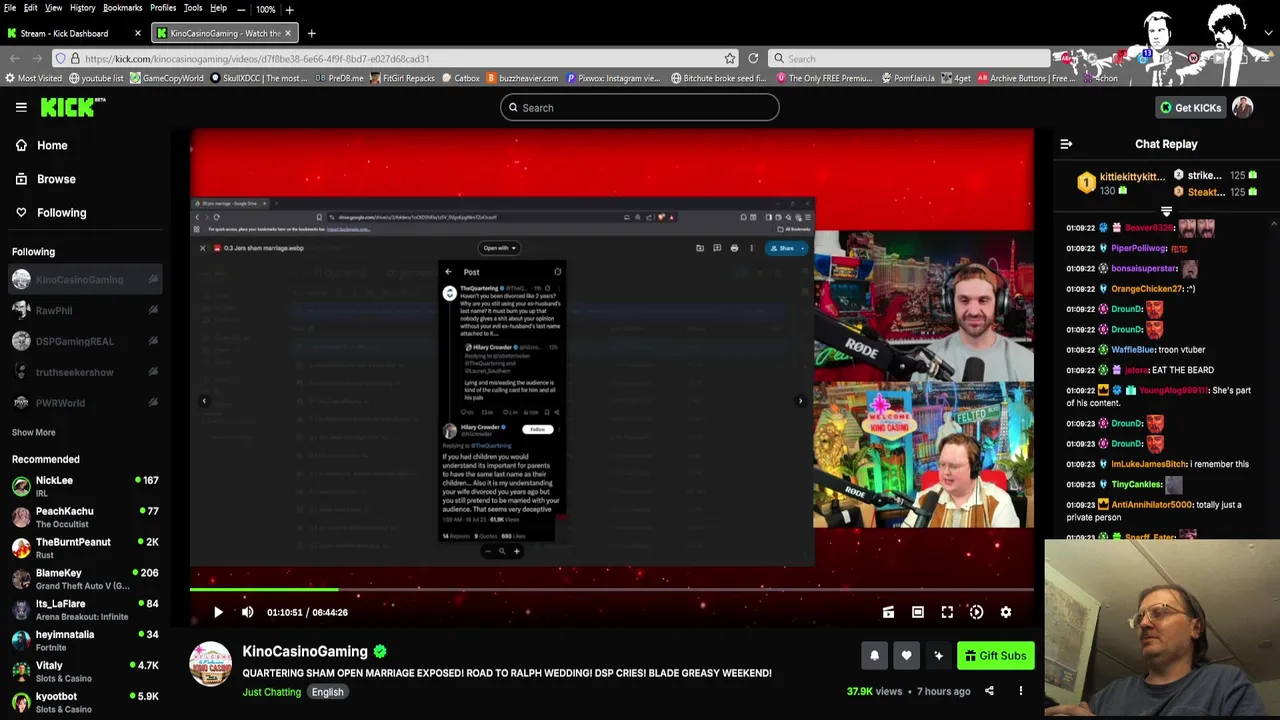
Task: Open buzzheavier.com bookmark
Action: click(522, 78)
